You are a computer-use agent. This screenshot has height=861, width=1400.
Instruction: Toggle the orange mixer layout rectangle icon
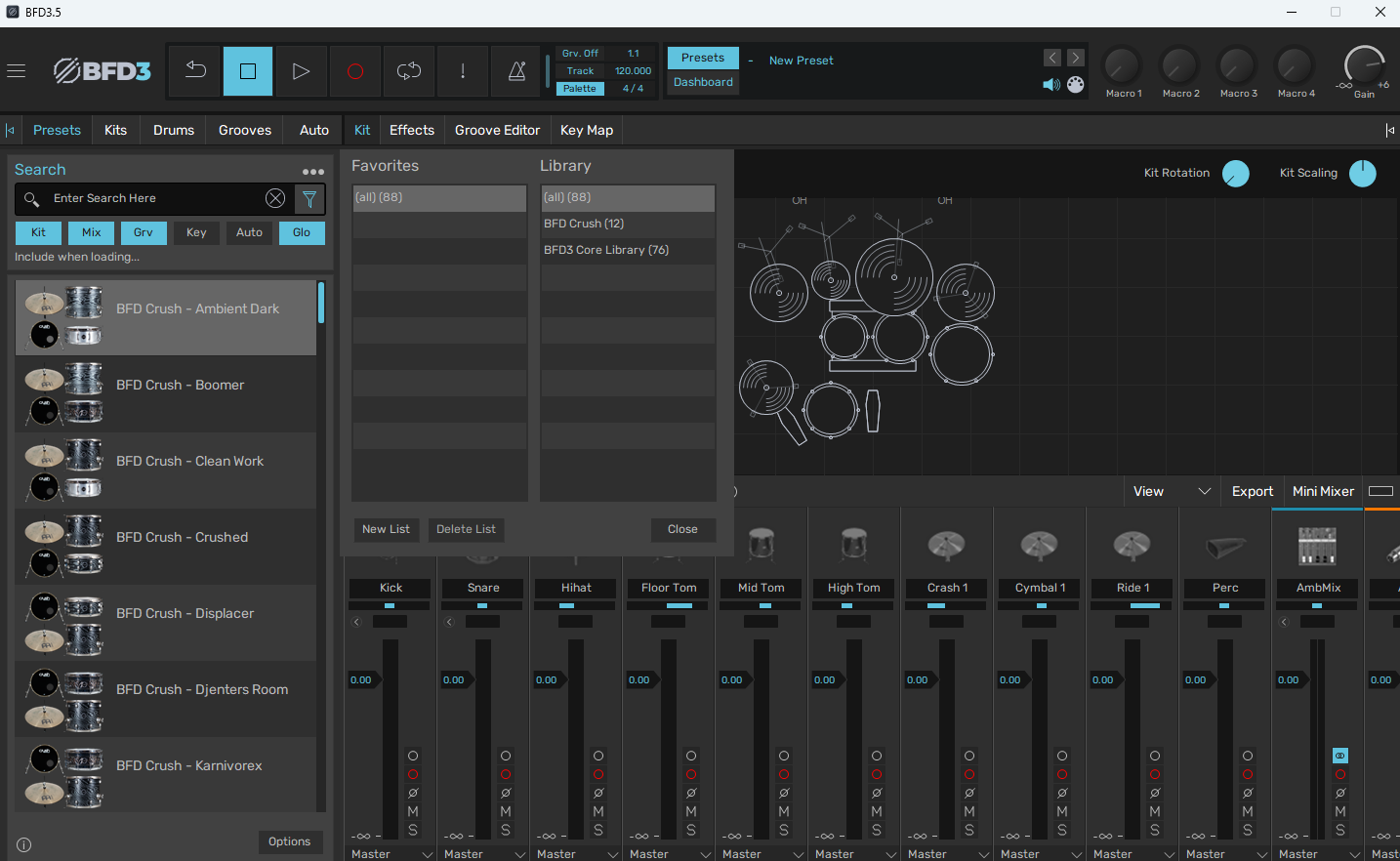[1380, 491]
